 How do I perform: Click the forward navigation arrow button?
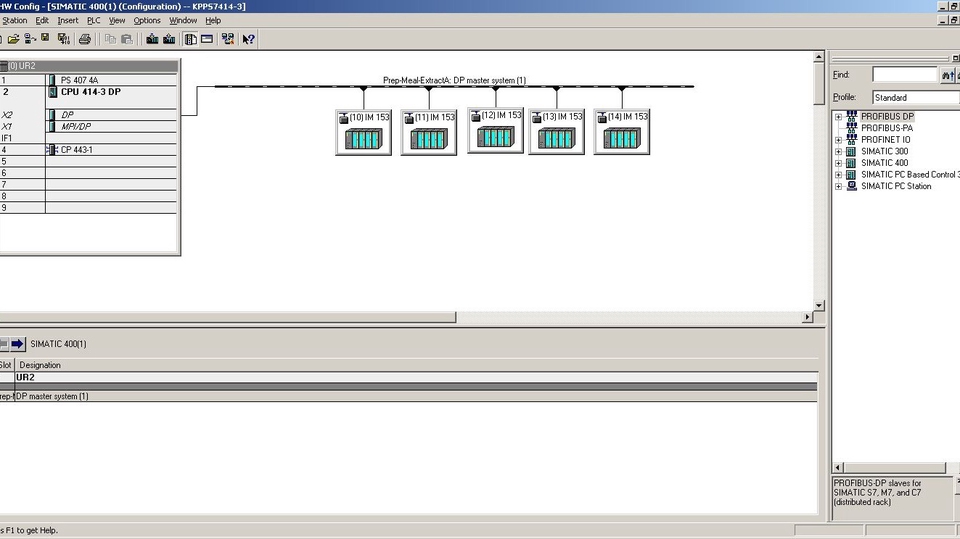coord(17,344)
